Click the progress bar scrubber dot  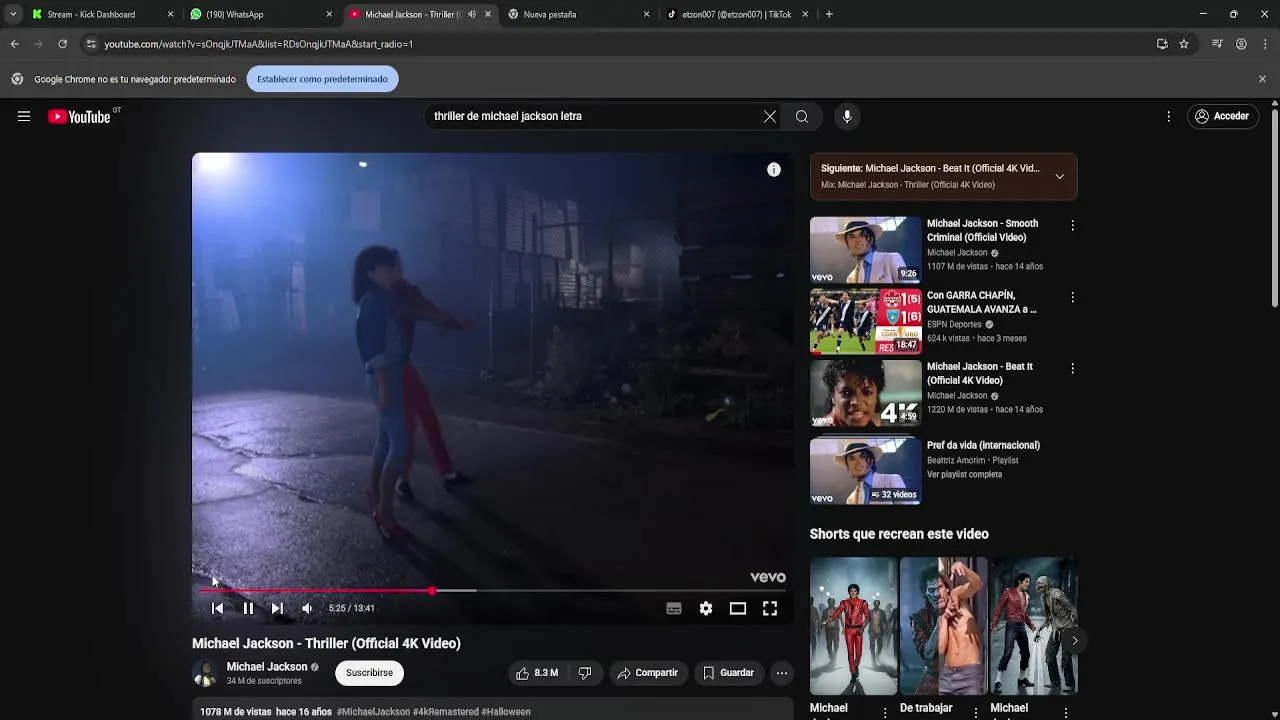click(433, 591)
